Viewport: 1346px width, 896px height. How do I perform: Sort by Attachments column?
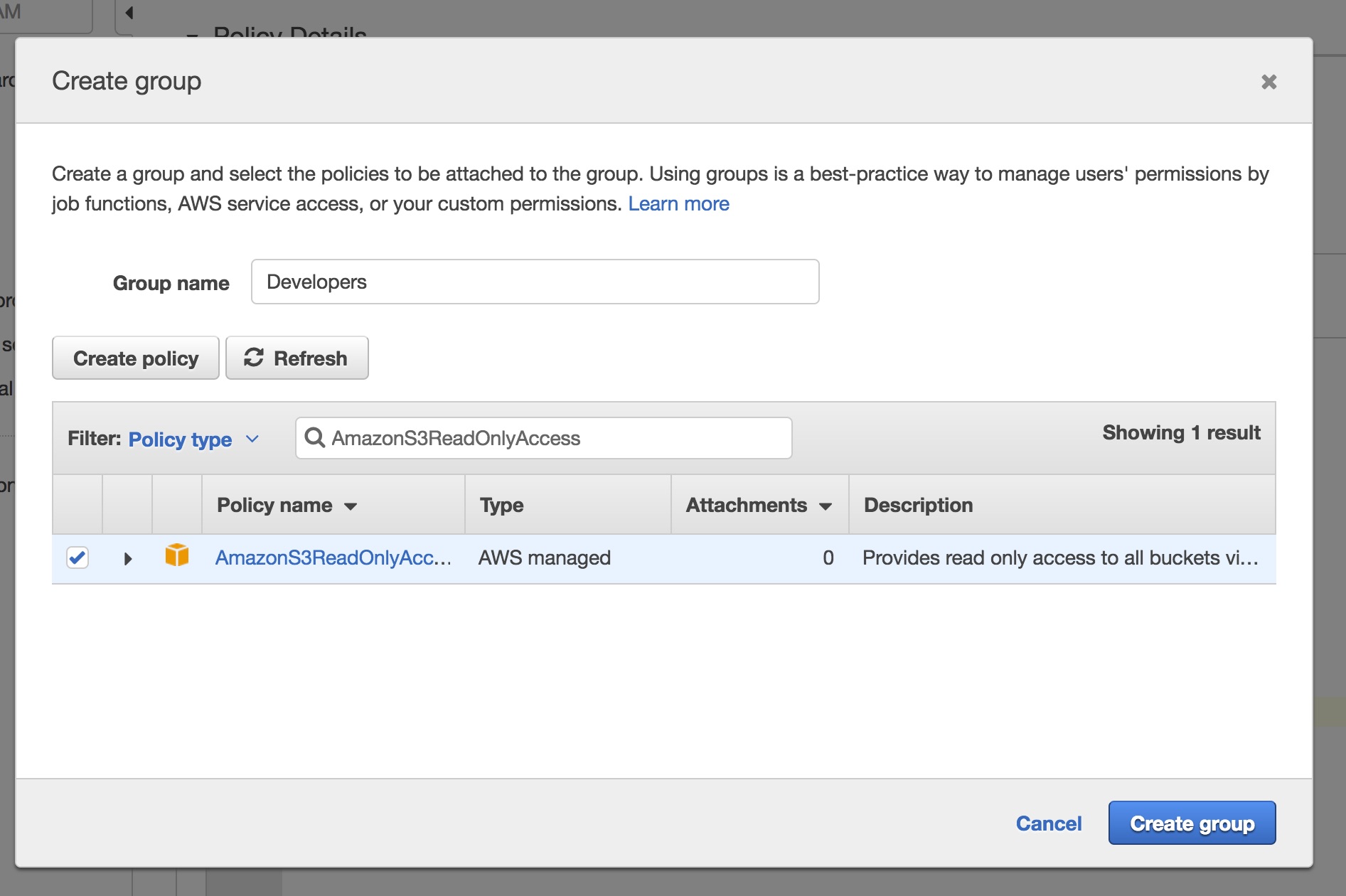(759, 505)
